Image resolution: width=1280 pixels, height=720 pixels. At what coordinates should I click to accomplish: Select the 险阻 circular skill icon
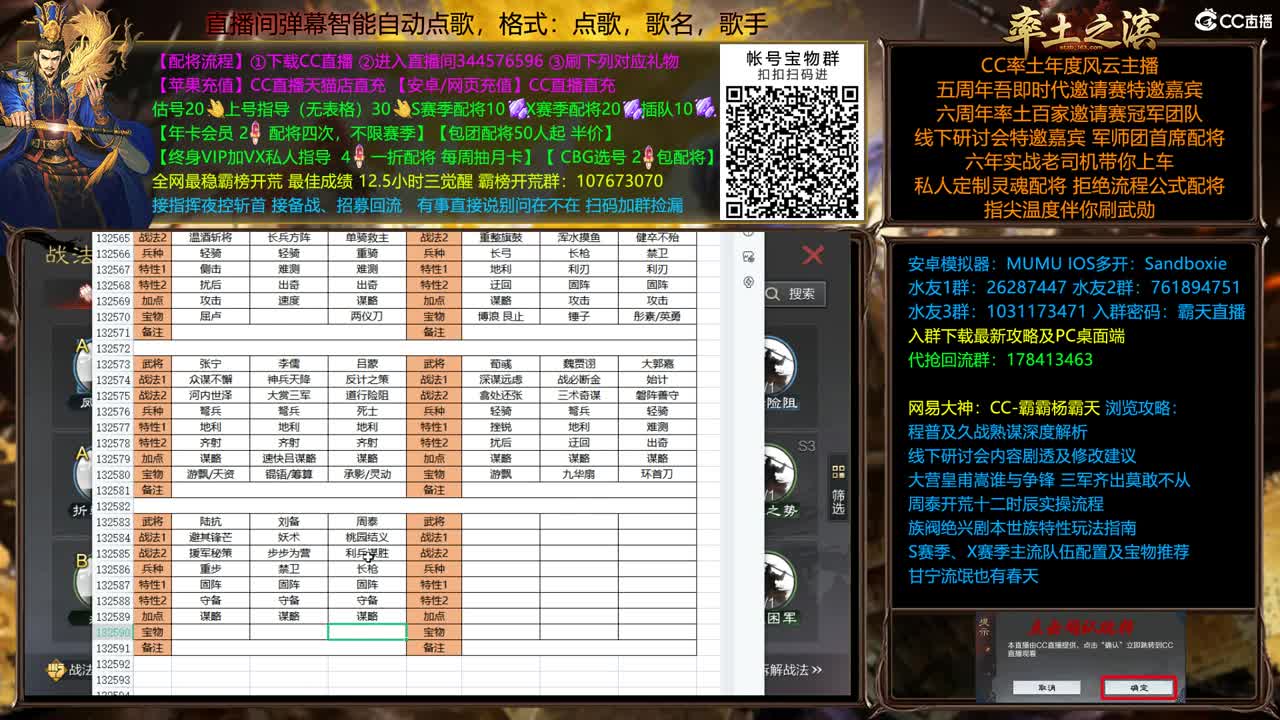[778, 367]
